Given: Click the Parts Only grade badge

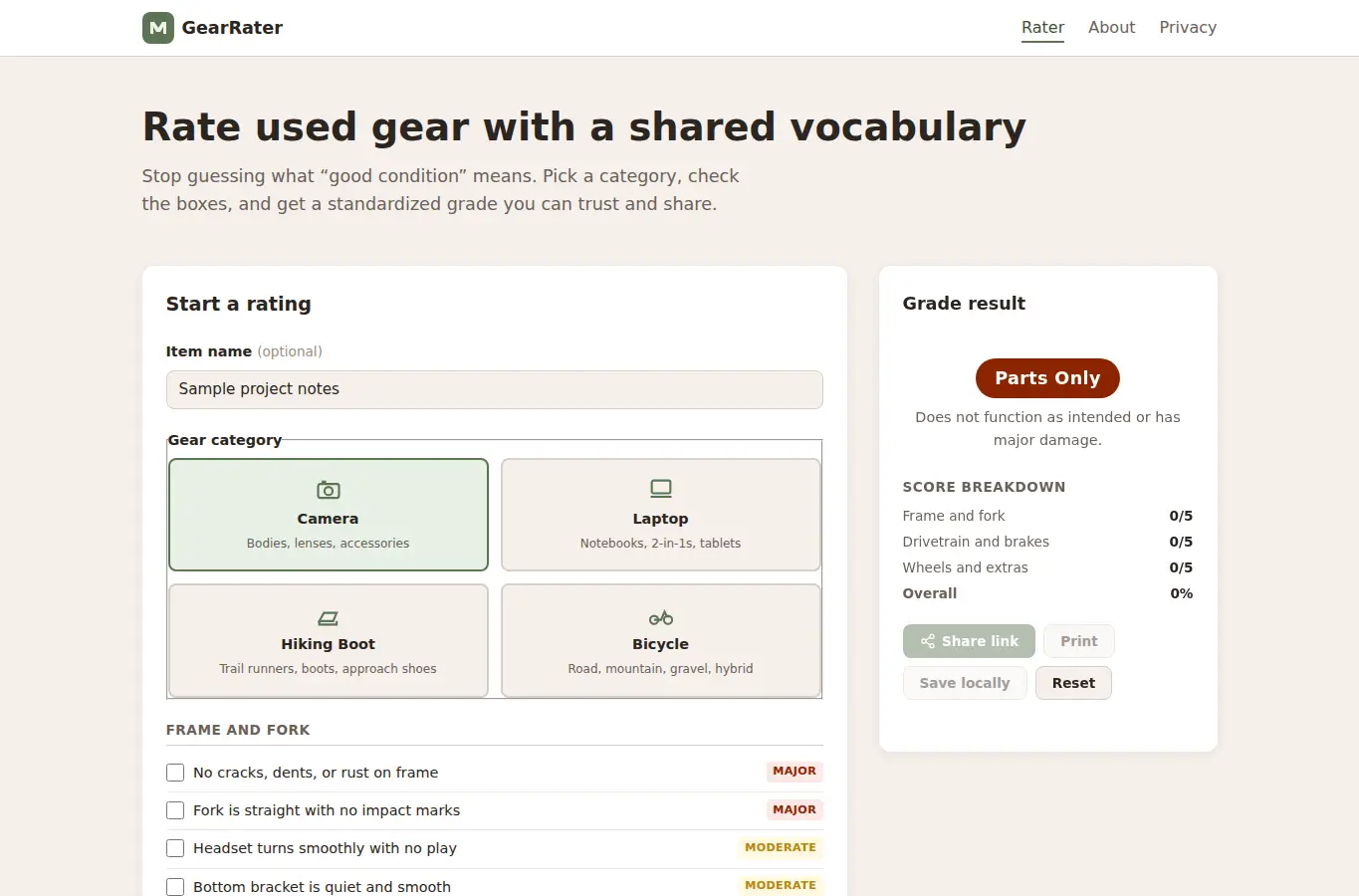Looking at the screenshot, I should pos(1047,378).
